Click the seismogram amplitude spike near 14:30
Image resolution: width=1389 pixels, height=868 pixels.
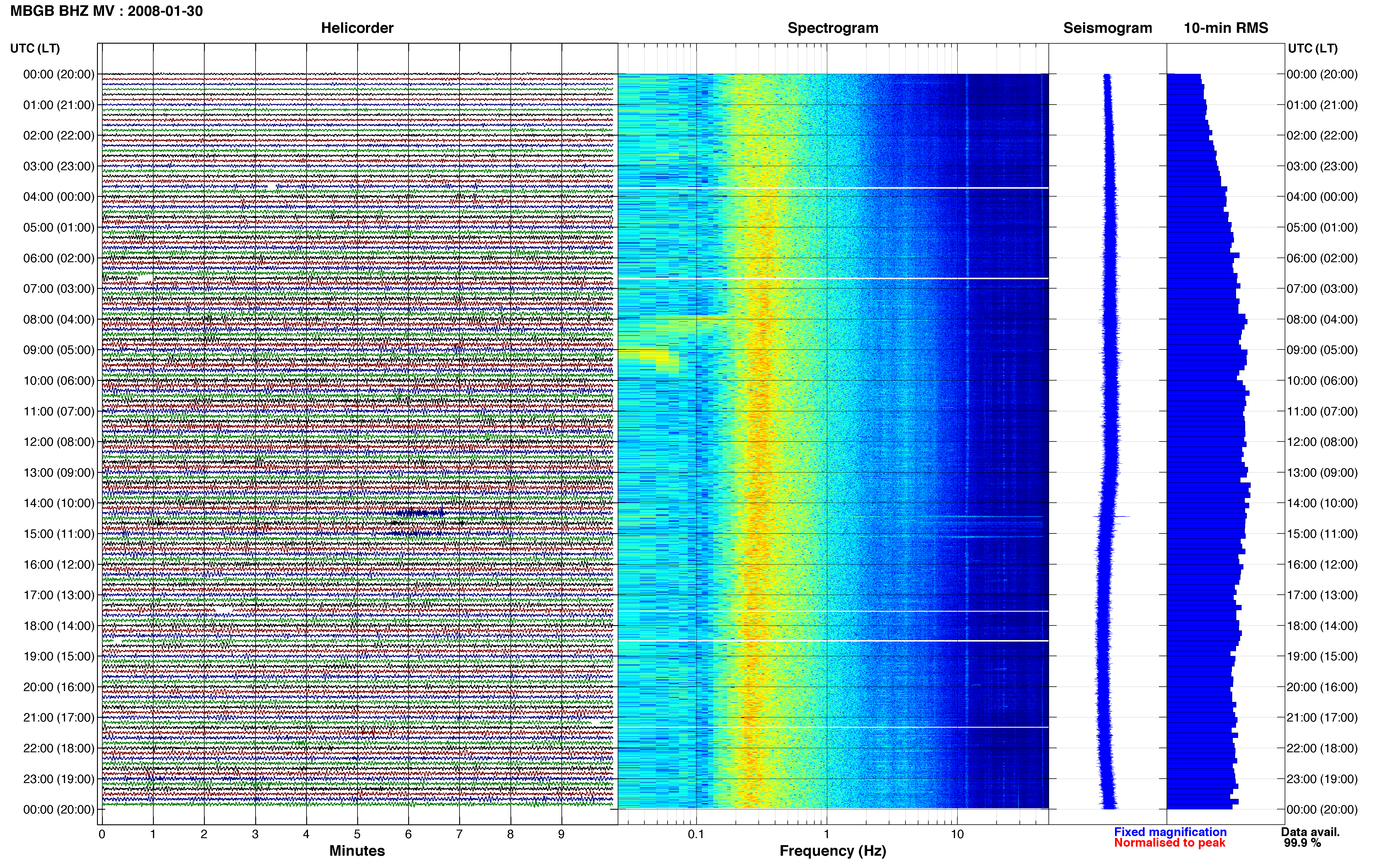pyautogui.click(x=1112, y=517)
